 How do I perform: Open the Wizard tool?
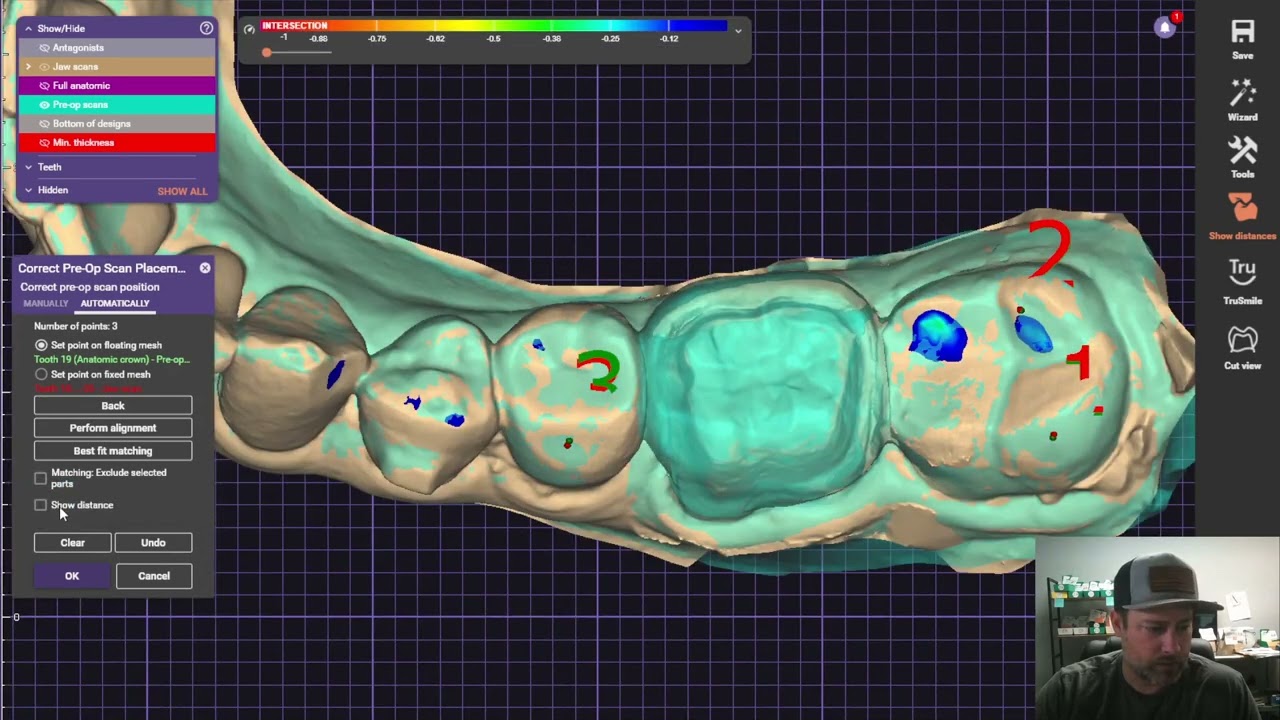(x=1242, y=93)
